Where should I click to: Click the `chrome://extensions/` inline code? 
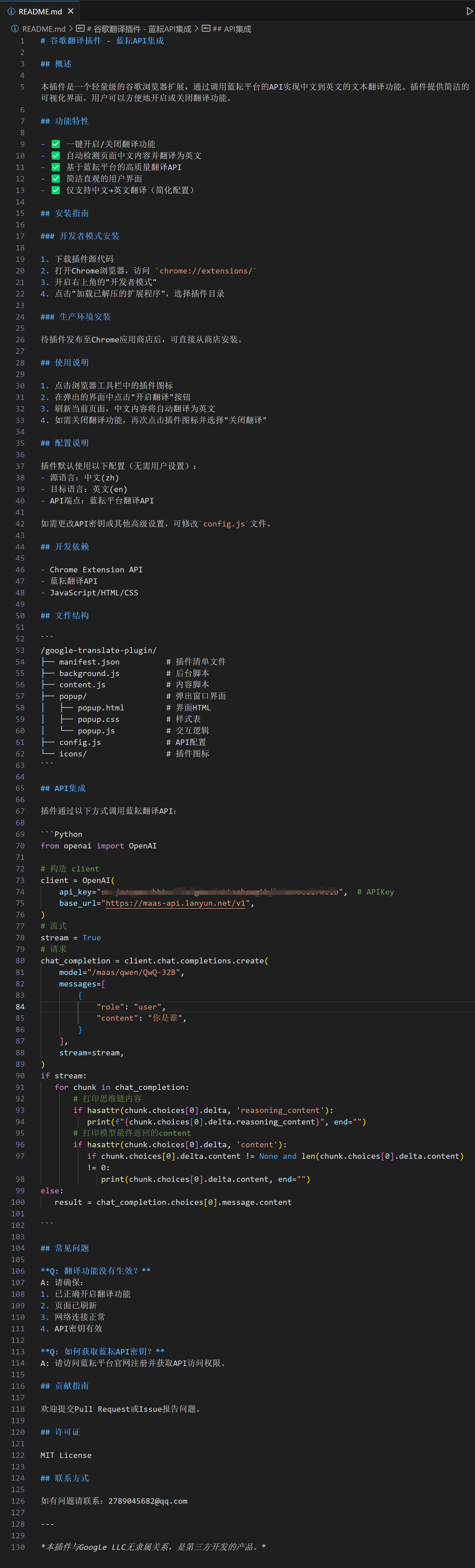(206, 271)
